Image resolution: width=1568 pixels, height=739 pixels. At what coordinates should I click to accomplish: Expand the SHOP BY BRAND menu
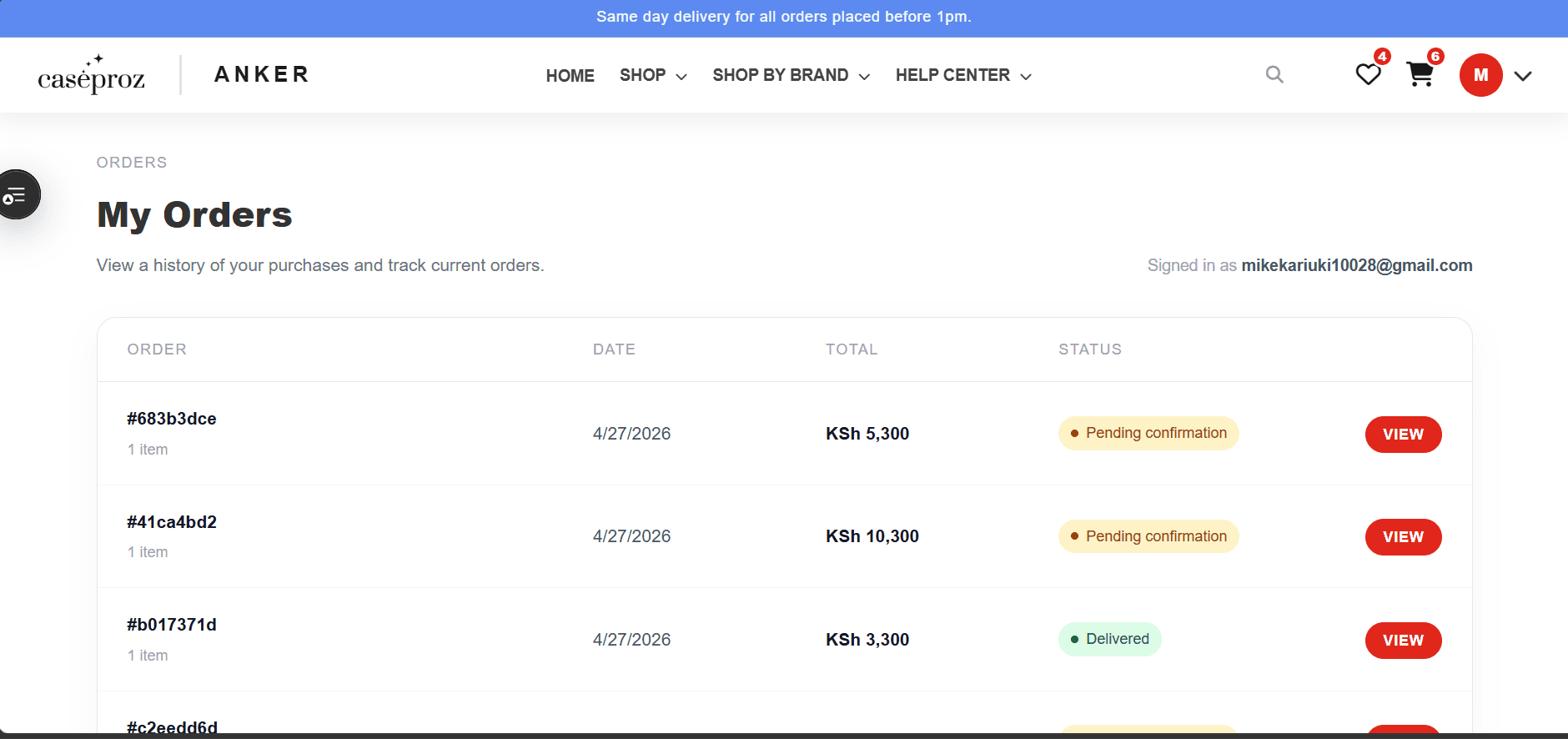point(792,76)
